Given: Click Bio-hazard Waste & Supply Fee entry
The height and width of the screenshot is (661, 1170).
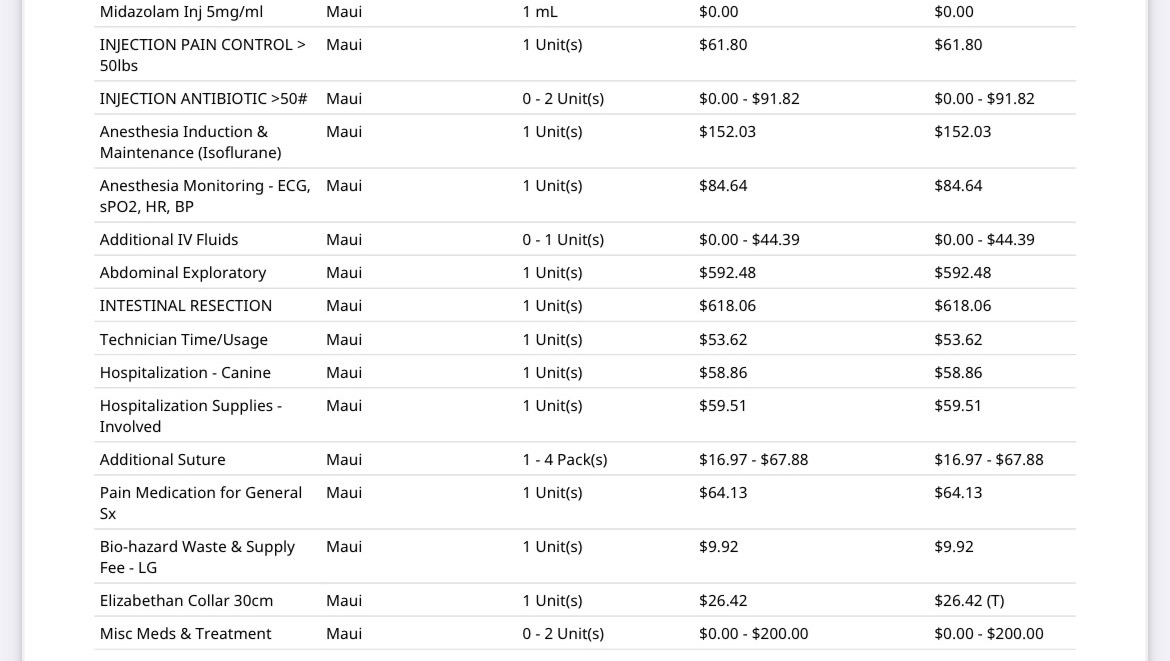Looking at the screenshot, I should tap(198, 557).
